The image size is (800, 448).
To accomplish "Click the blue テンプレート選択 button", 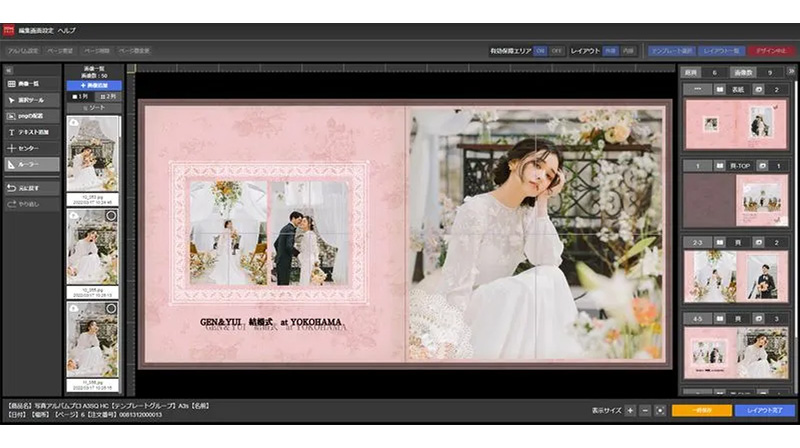I will [672, 51].
